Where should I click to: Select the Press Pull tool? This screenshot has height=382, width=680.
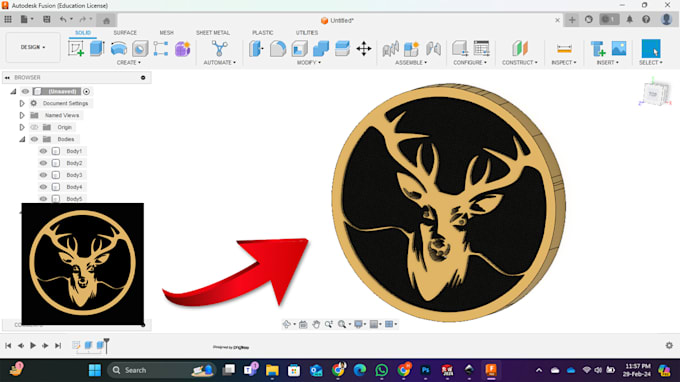(256, 48)
